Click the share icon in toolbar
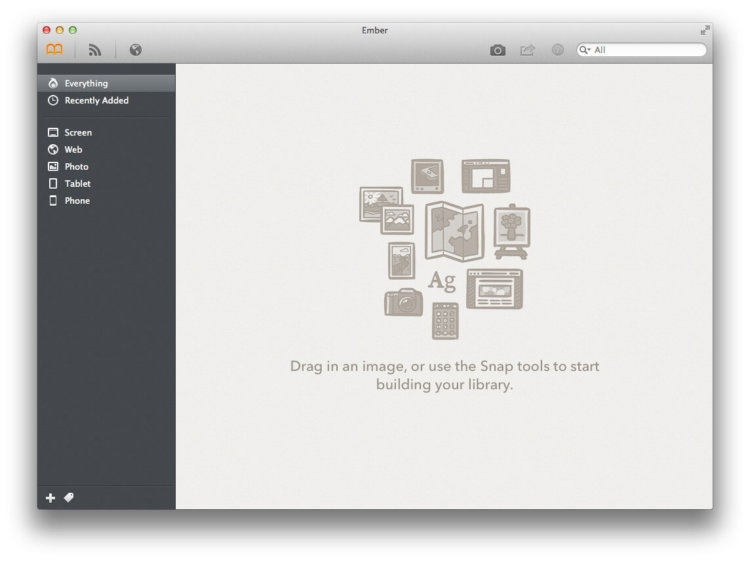Screen dimensions: 750x561 528,50
